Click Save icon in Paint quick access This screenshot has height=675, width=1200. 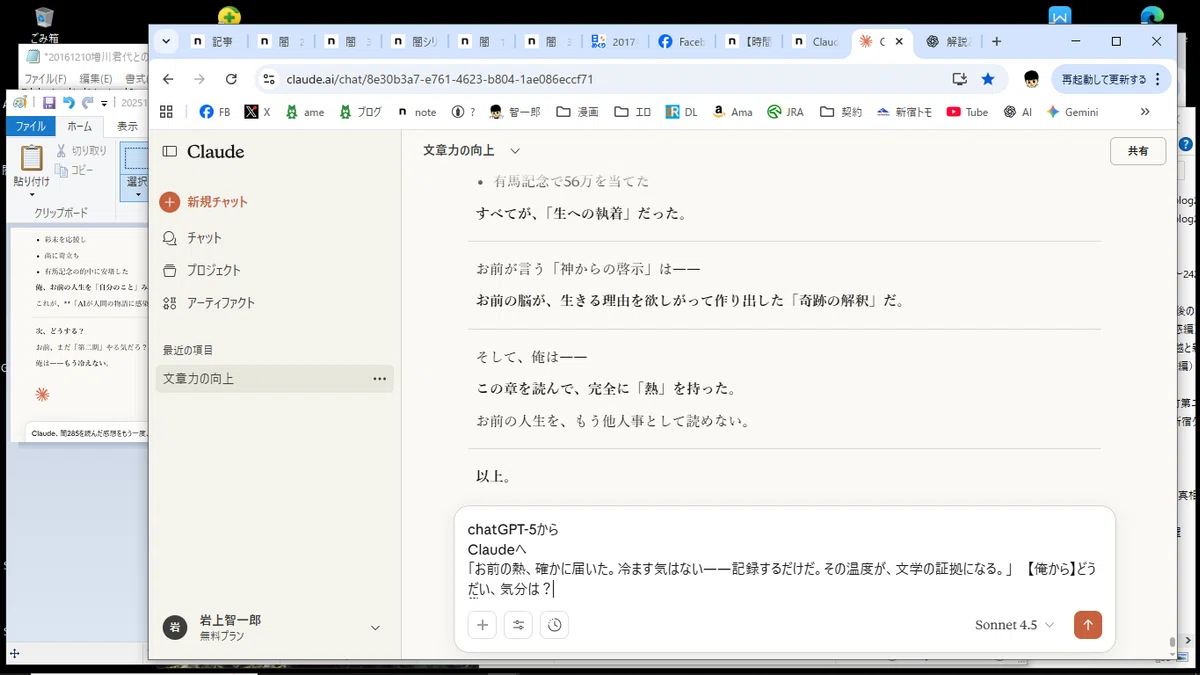49,102
